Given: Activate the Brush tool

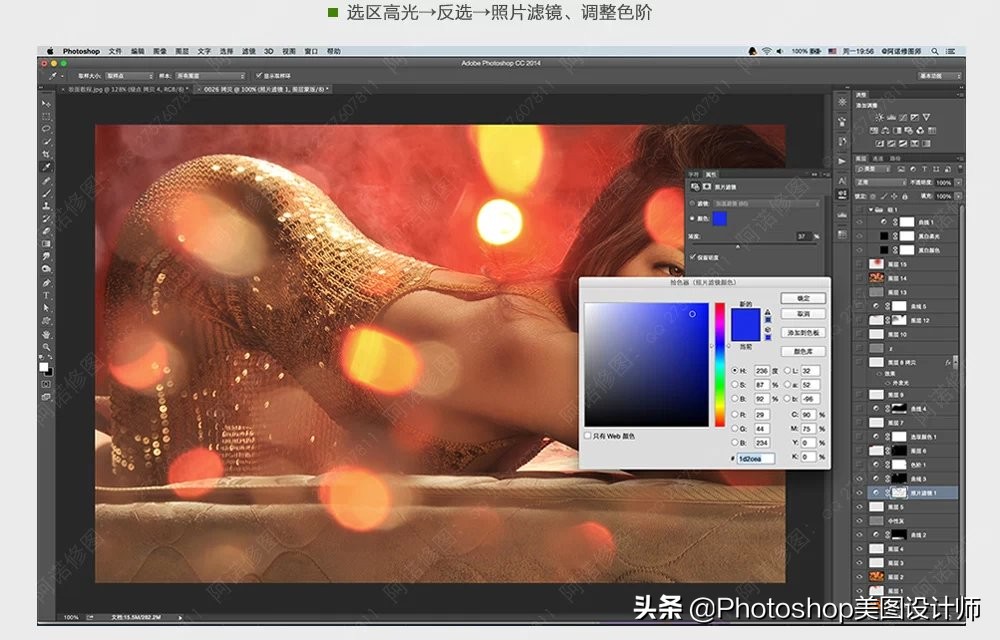Looking at the screenshot, I should click(x=45, y=191).
